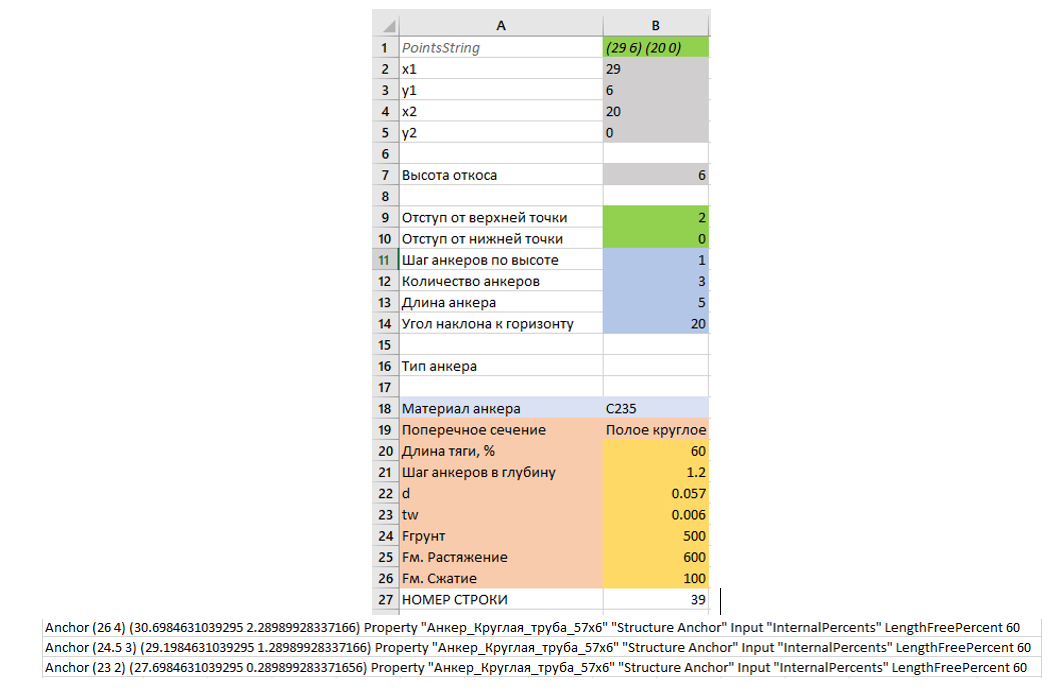Click the НОМЕР СТРОКИ value cell 39
The width and height of the screenshot is (1056, 694).
tap(655, 600)
